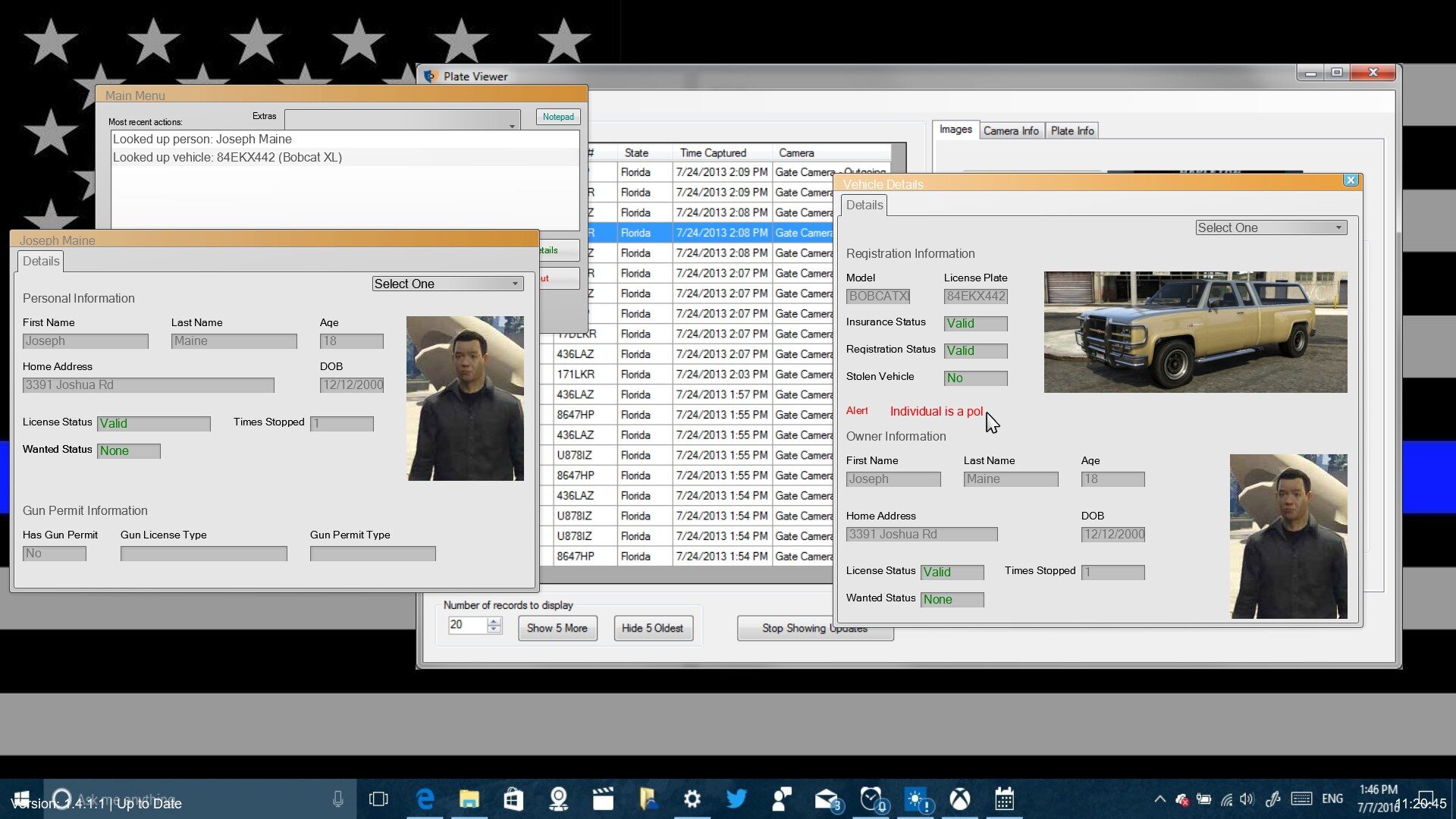Image resolution: width=1456 pixels, height=819 pixels.
Task: Click the volume speaker tray icon
Action: point(1247,799)
